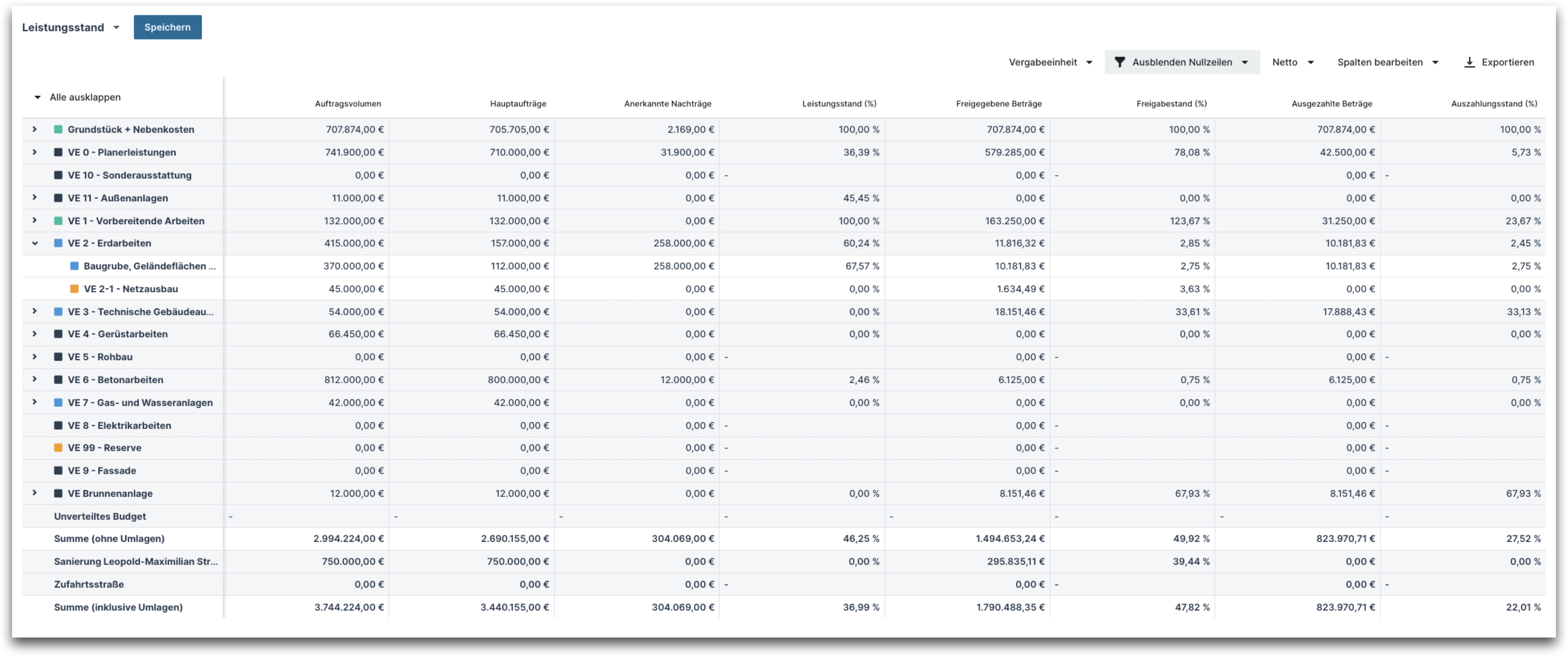
Task: Click Auftragsvolumen cell 812.000,00 €
Action: [x=354, y=380]
